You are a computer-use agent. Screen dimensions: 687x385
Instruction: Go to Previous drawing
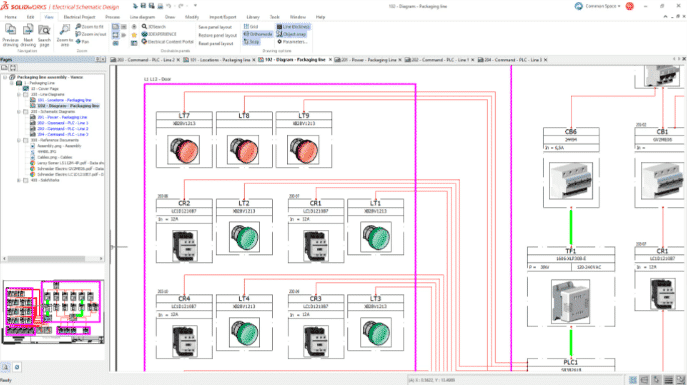coord(11,35)
